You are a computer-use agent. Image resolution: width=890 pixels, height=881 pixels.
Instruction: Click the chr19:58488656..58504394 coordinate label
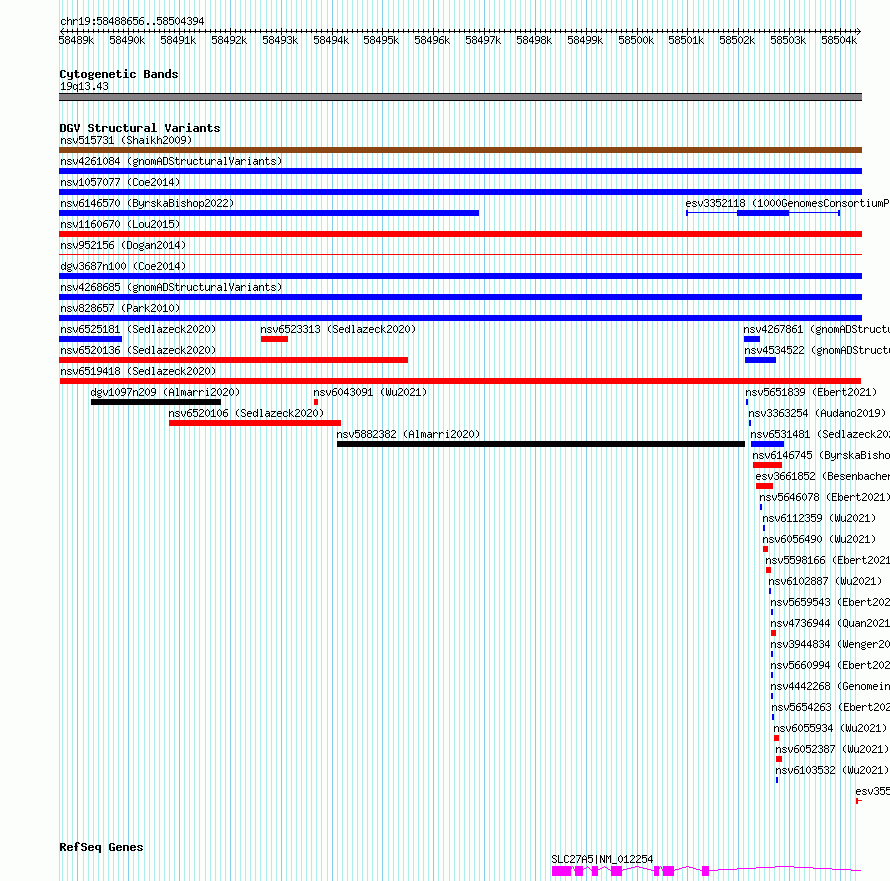click(x=132, y=21)
